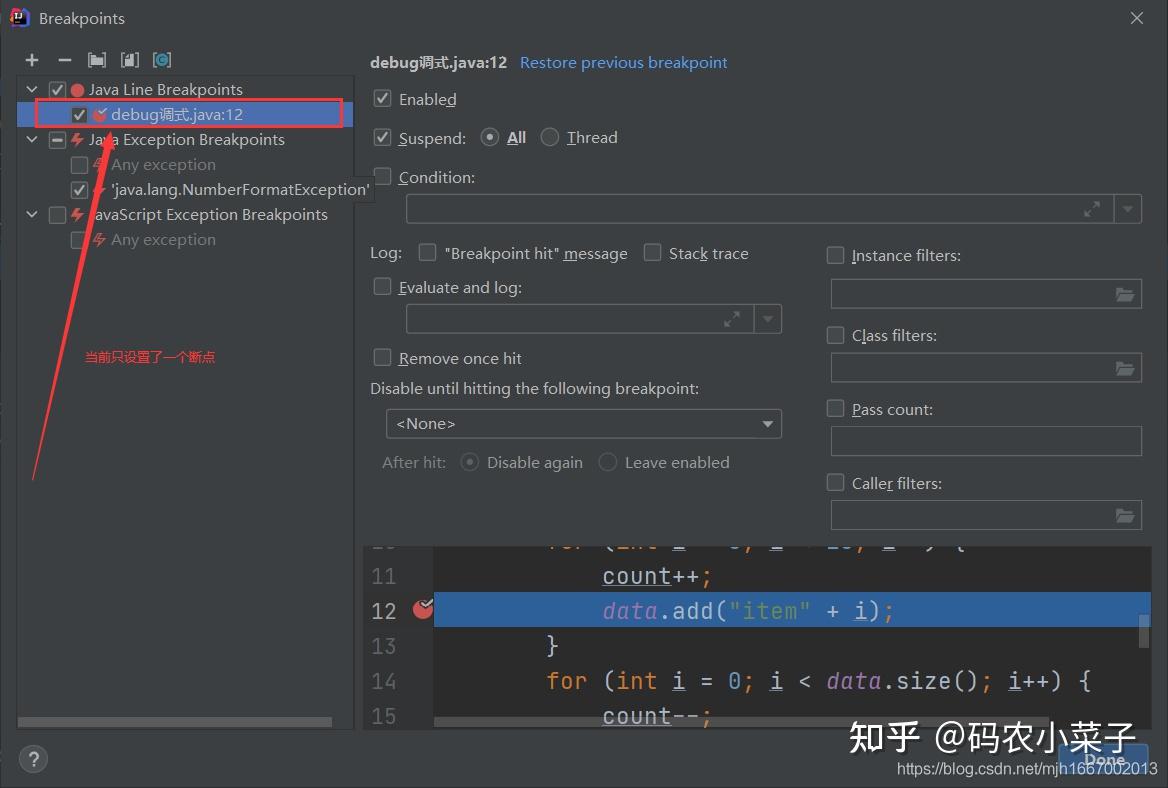Expand the condition field editor icon
This screenshot has height=788, width=1168.
pos(1092,208)
